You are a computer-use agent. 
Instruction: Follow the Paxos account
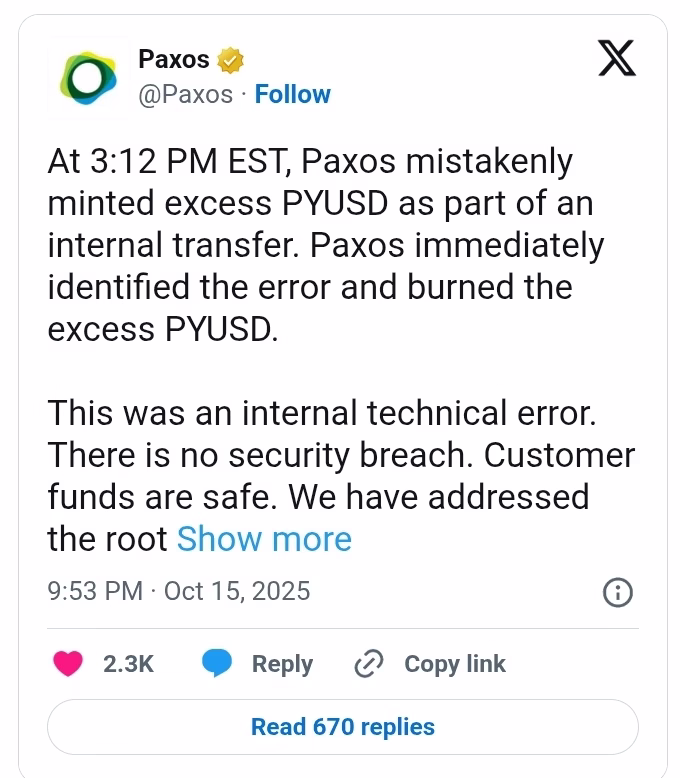292,94
